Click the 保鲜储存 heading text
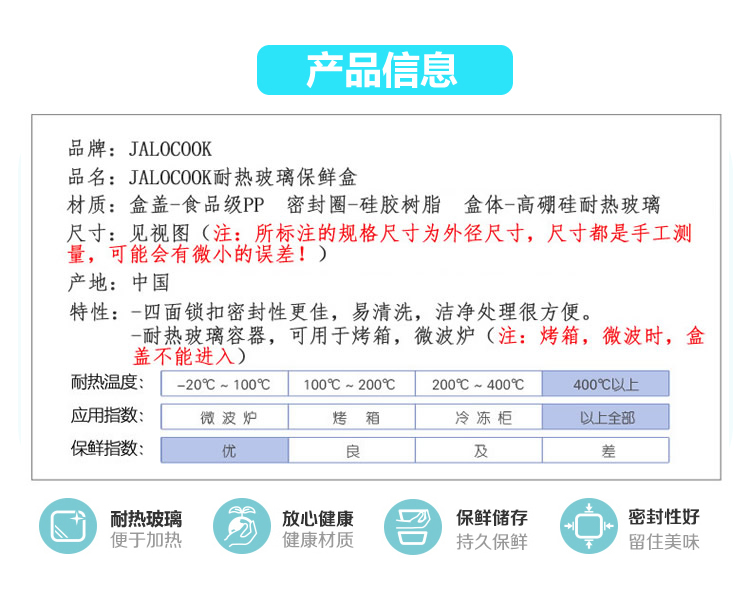 coord(492,517)
